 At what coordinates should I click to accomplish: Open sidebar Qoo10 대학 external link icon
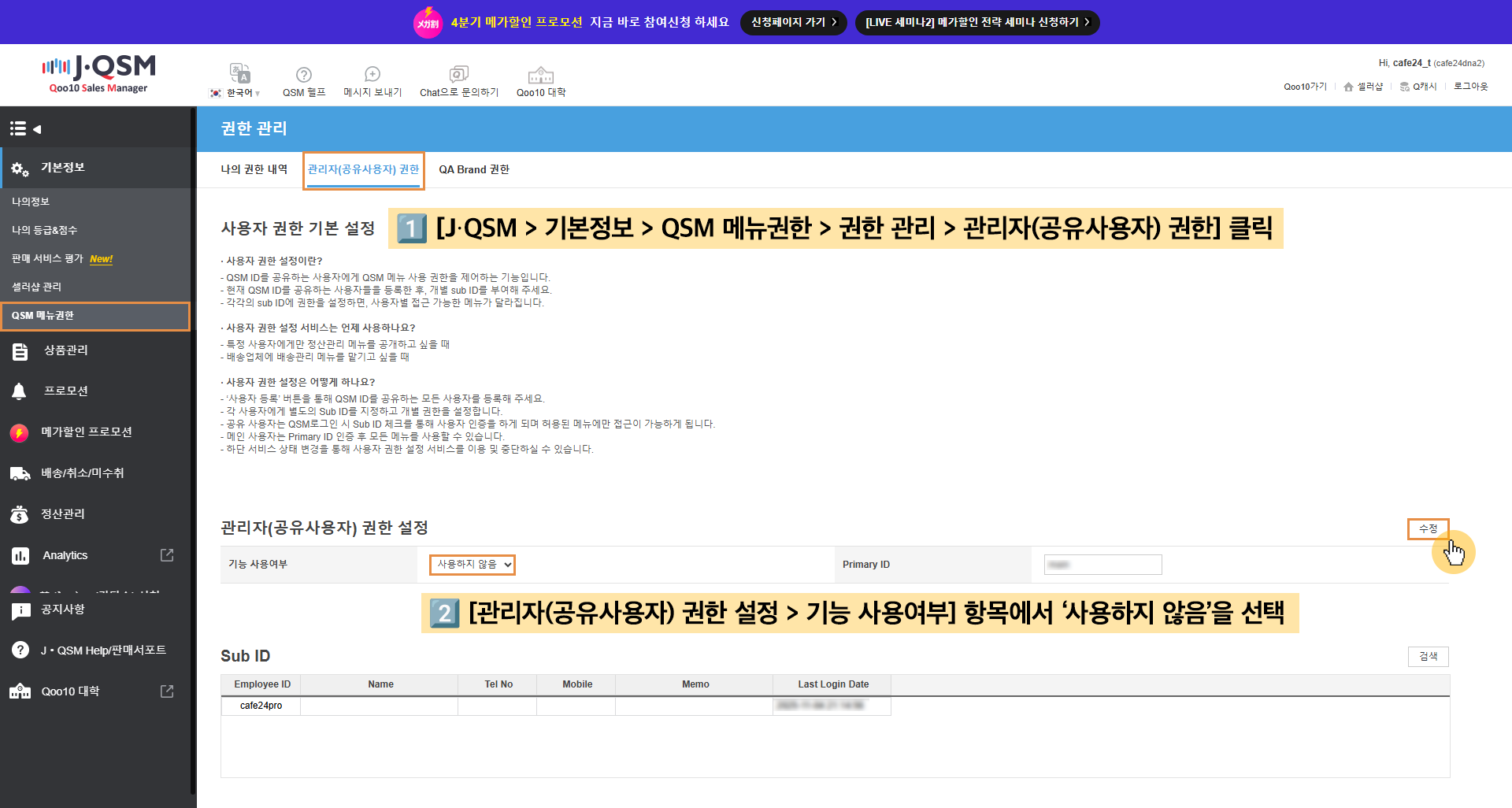coord(167,691)
